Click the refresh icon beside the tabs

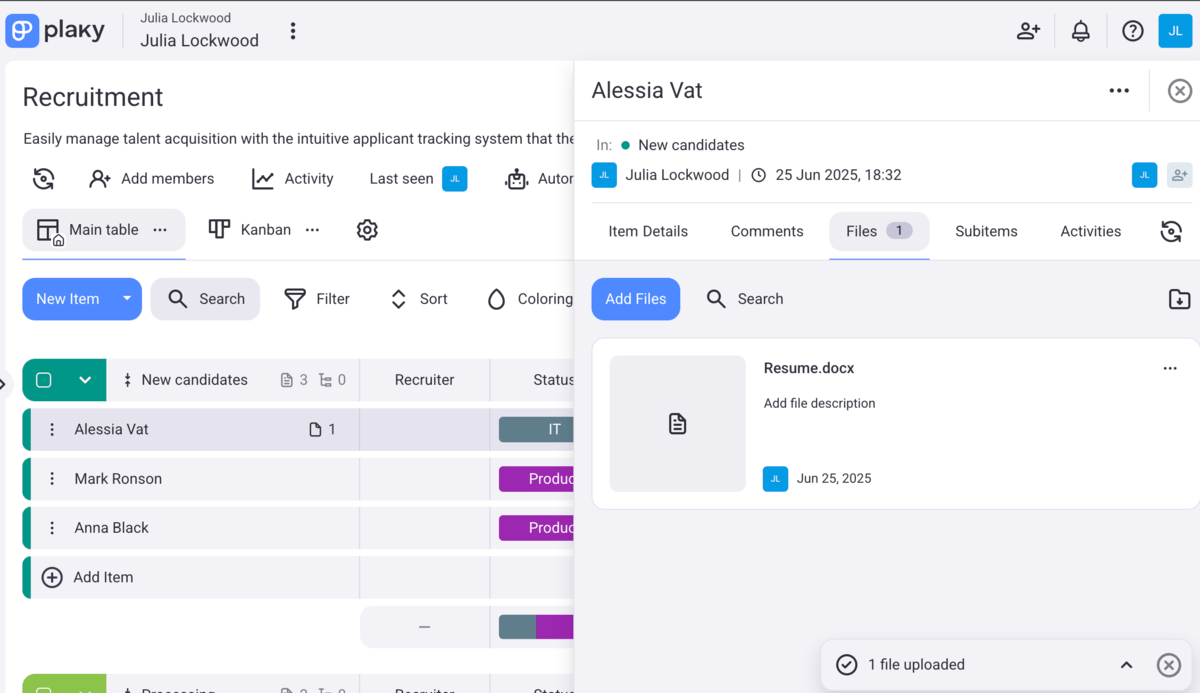tap(1171, 231)
